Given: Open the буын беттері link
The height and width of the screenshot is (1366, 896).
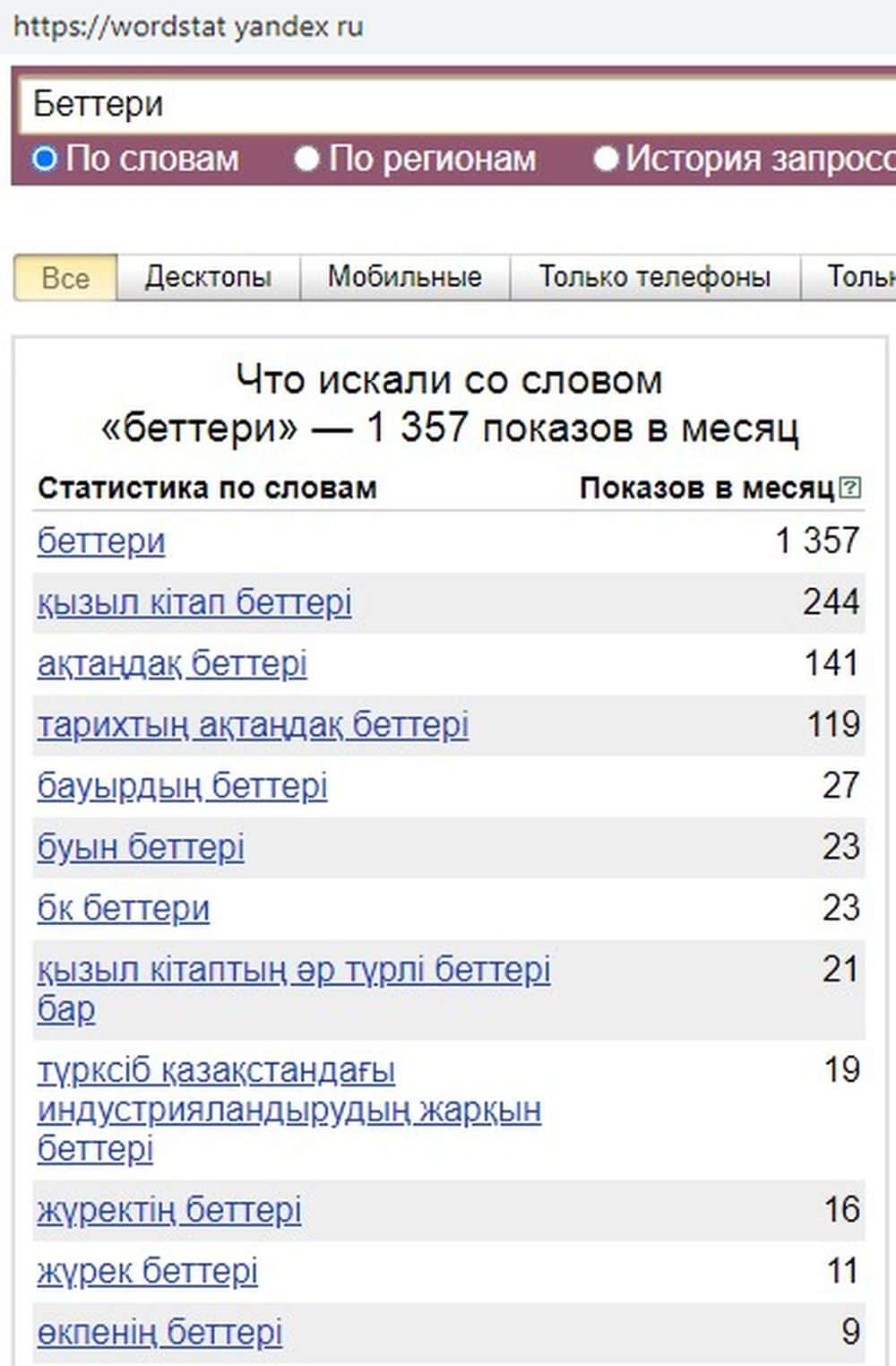Looking at the screenshot, I should click(x=141, y=847).
